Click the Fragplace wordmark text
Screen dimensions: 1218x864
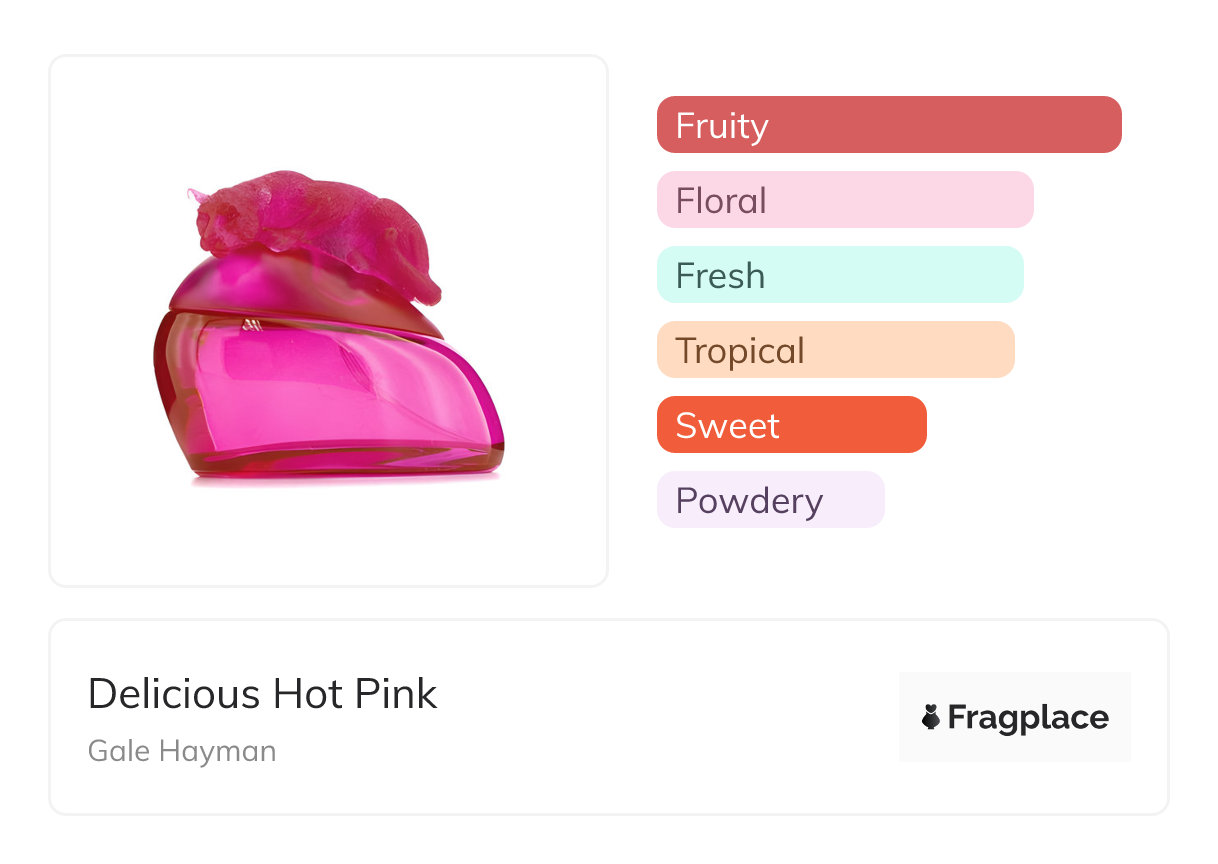1028,717
